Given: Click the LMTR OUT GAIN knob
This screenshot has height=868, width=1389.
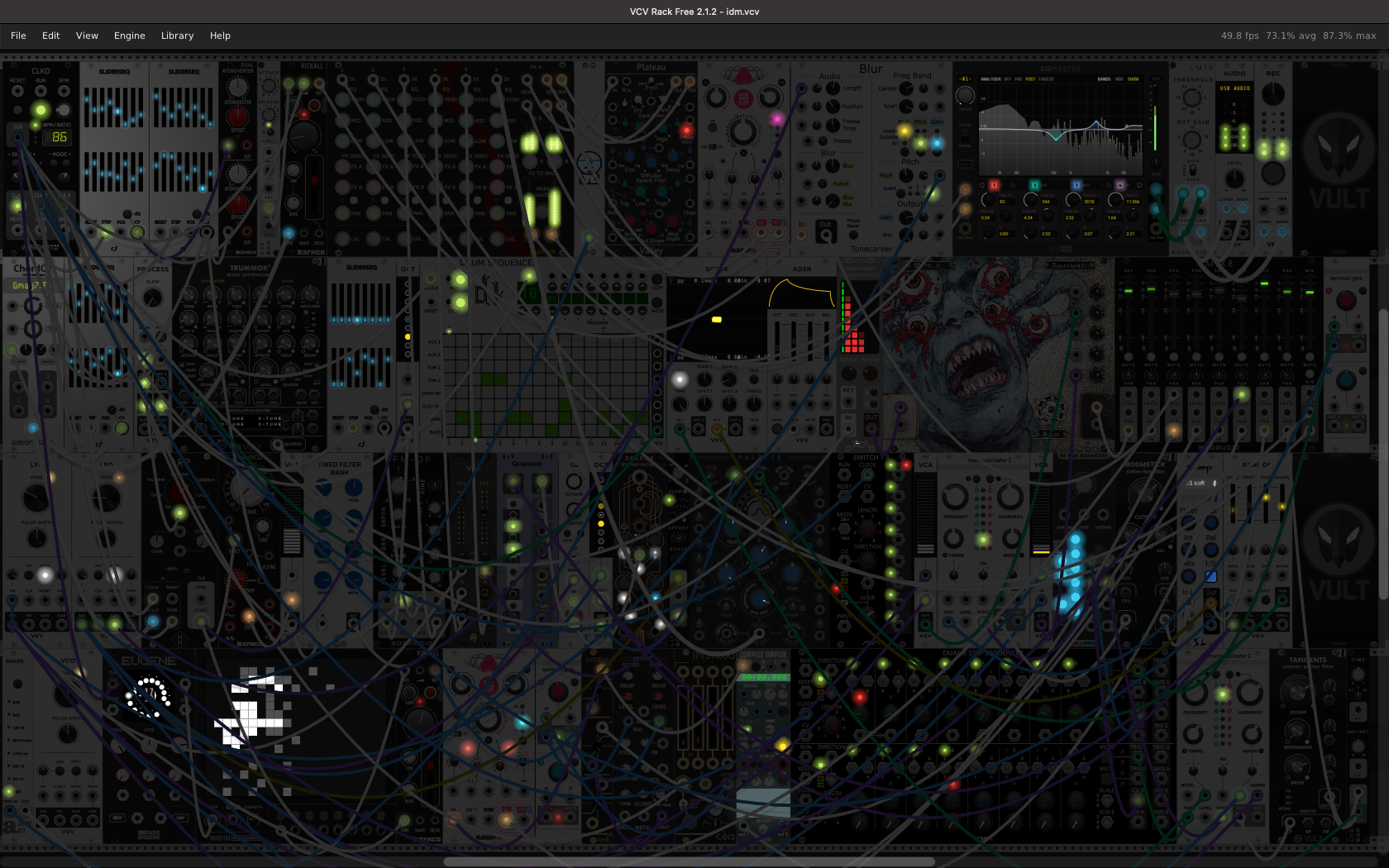Looking at the screenshot, I should [x=1191, y=139].
